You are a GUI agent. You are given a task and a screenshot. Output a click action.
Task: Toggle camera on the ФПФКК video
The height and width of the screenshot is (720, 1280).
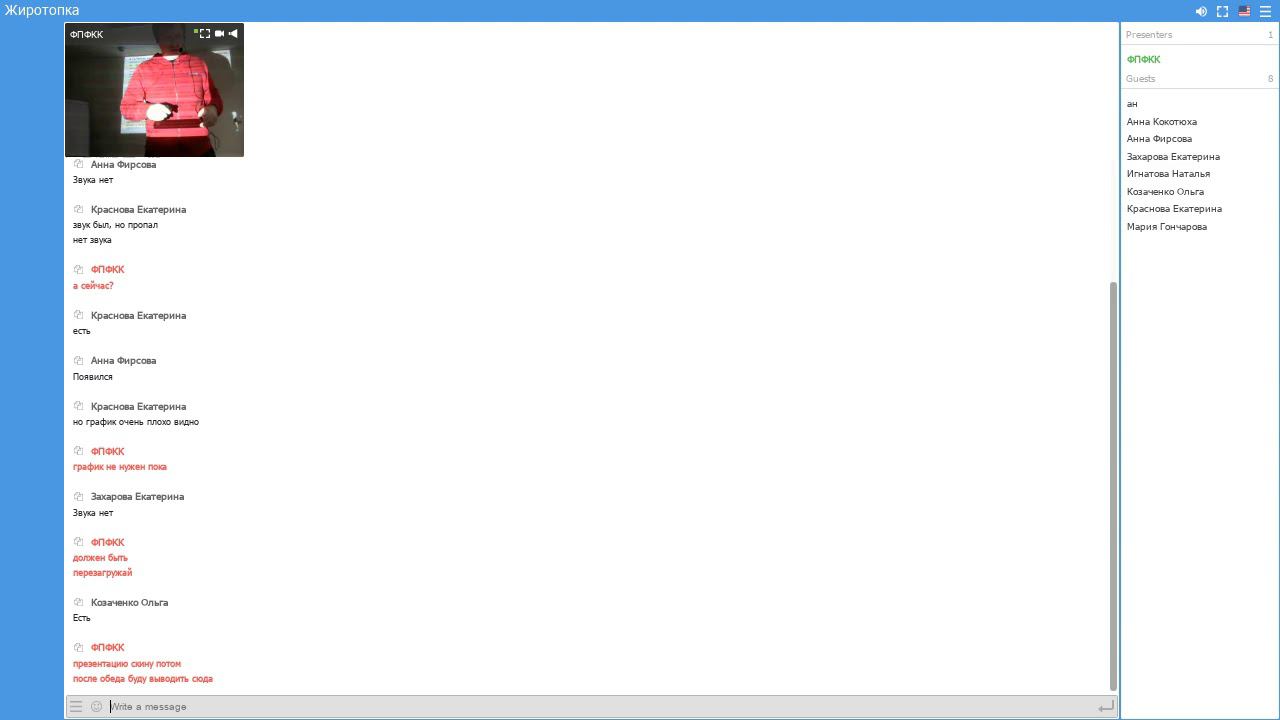pyautogui.click(x=219, y=34)
